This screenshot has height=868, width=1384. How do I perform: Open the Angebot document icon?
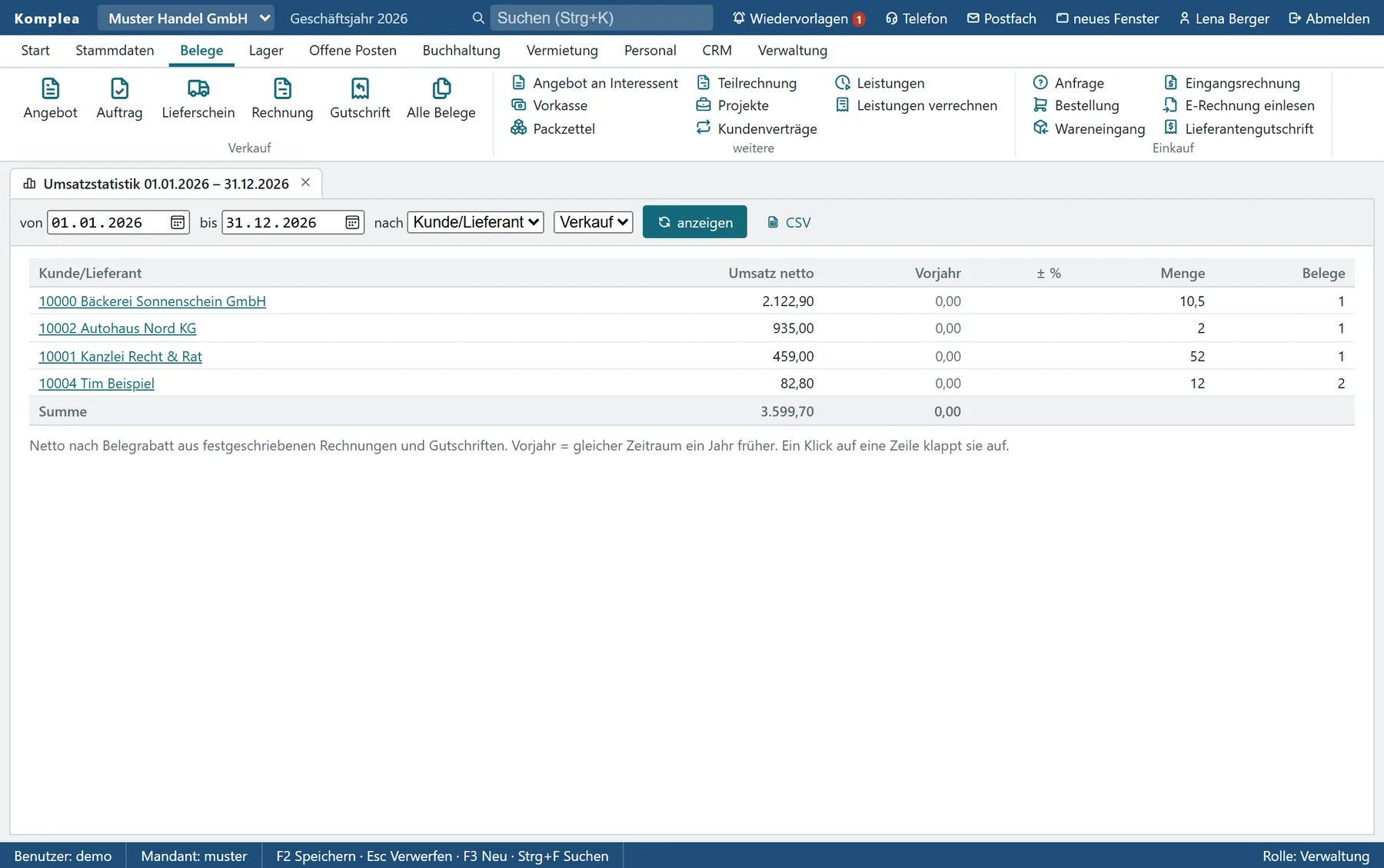point(50,98)
